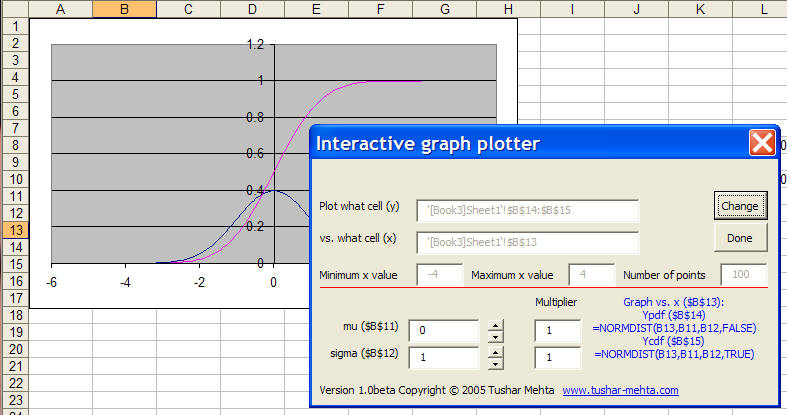
Task: Select the Multiplier field for mu
Action: [x=557, y=331]
